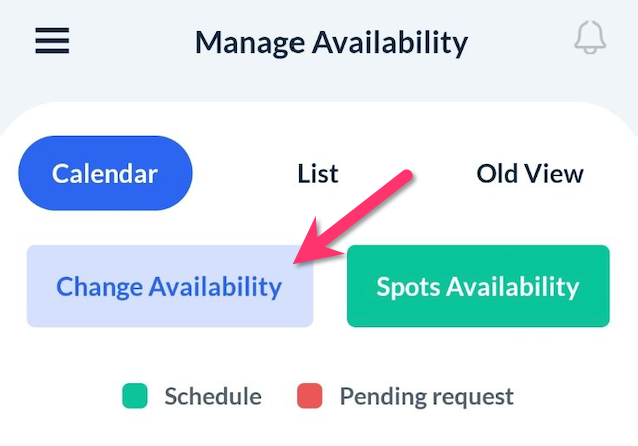Click the green Spots Availability button
Viewport: 638px width, 446px height.
(477, 287)
